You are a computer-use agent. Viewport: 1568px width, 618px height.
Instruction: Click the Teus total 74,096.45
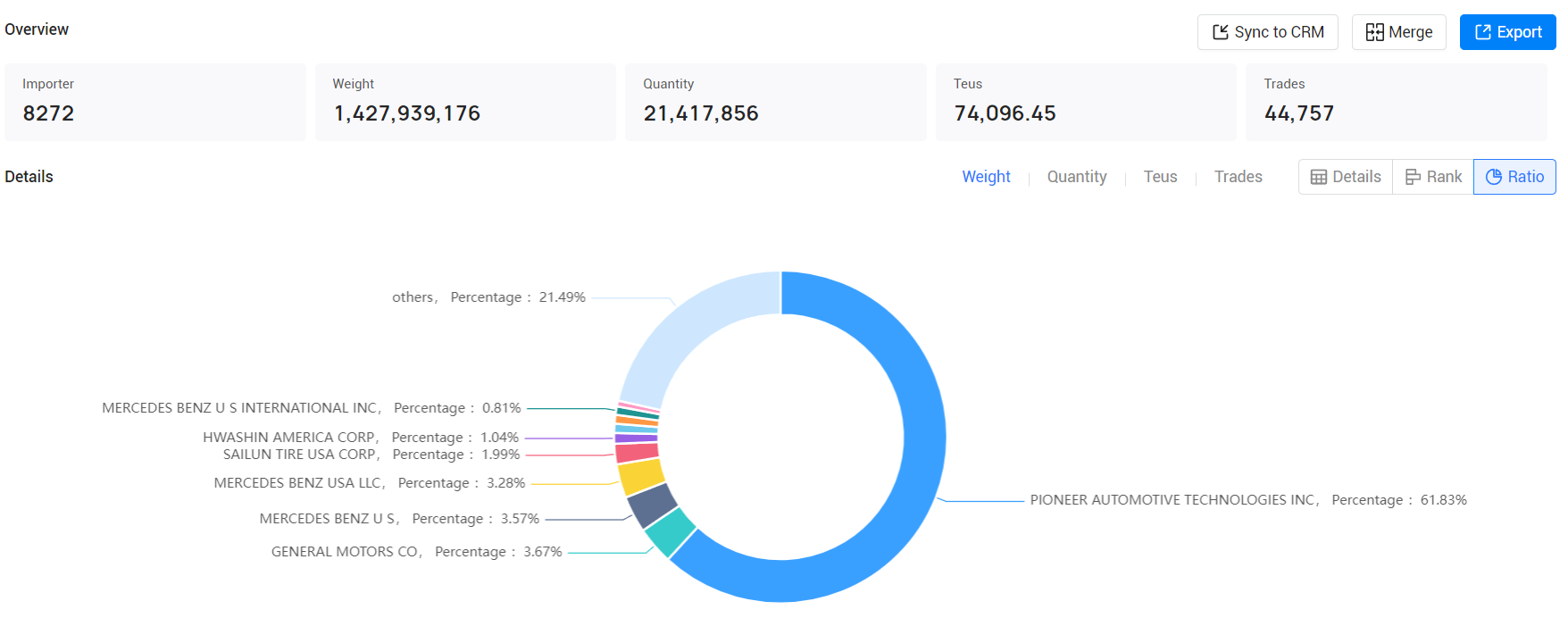(1005, 113)
